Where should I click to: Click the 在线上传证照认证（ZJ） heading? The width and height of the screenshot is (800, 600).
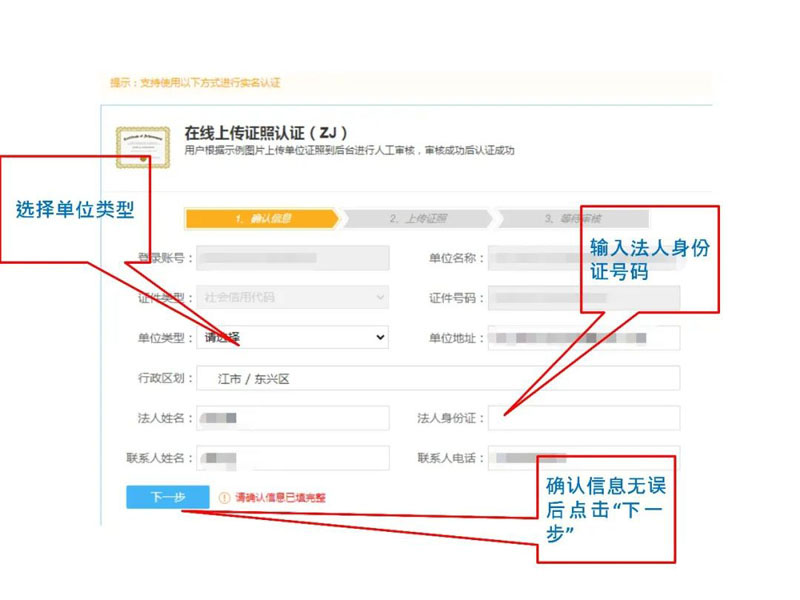click(x=266, y=131)
